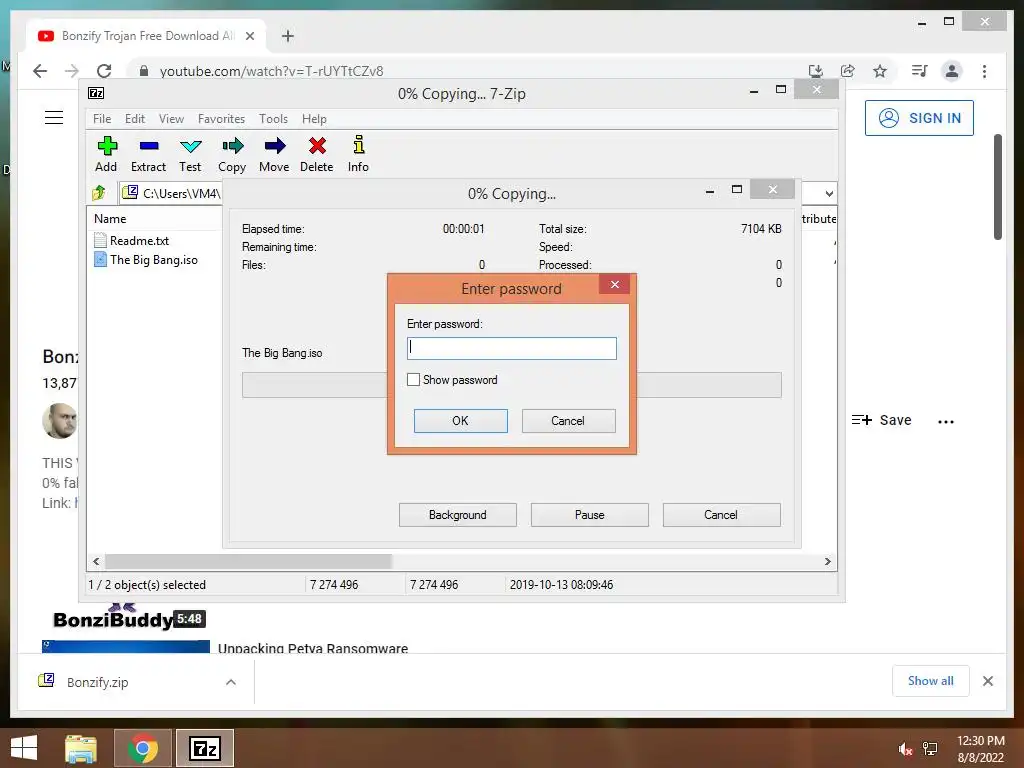The height and width of the screenshot is (768, 1024).
Task: Click the Test toolbar icon
Action: (x=190, y=154)
